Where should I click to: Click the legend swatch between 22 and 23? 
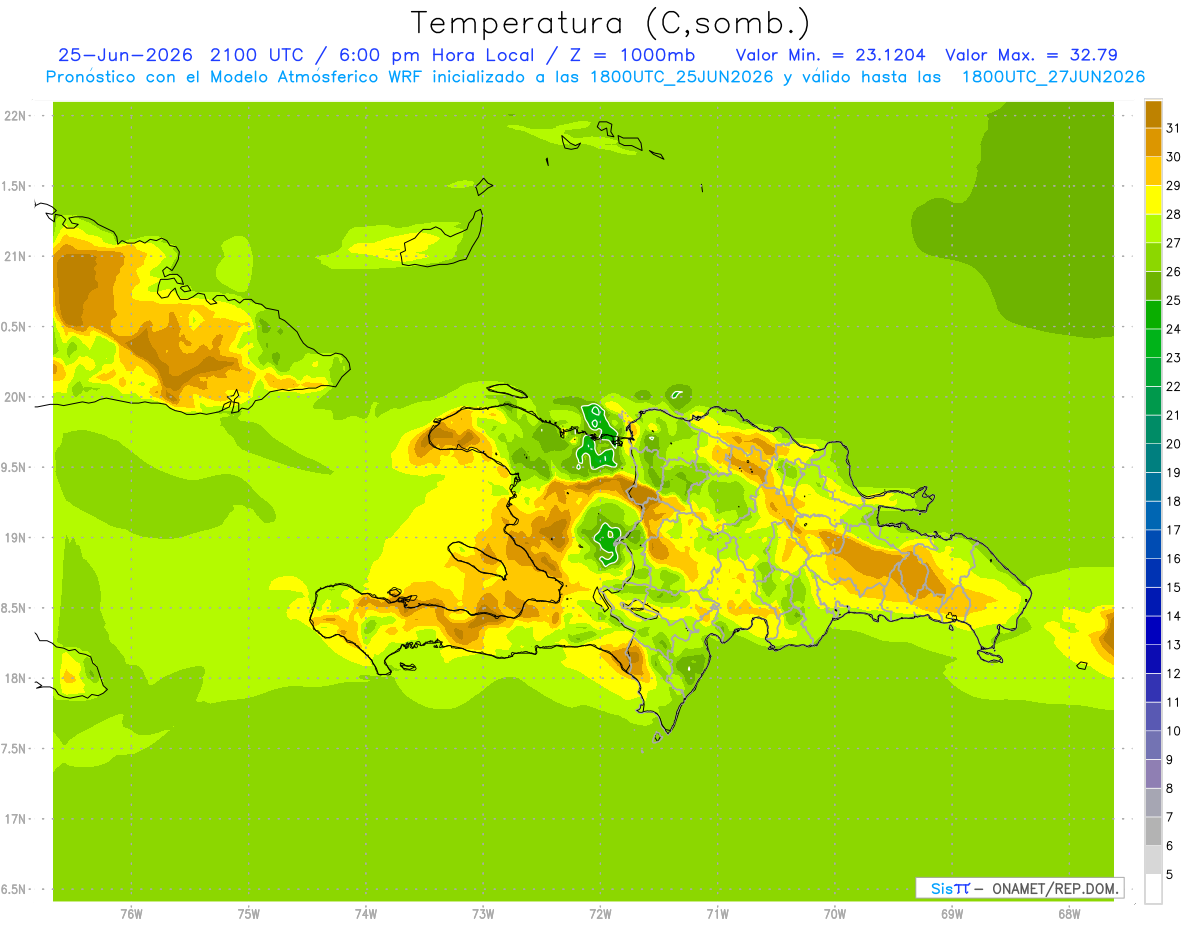pos(1153,372)
